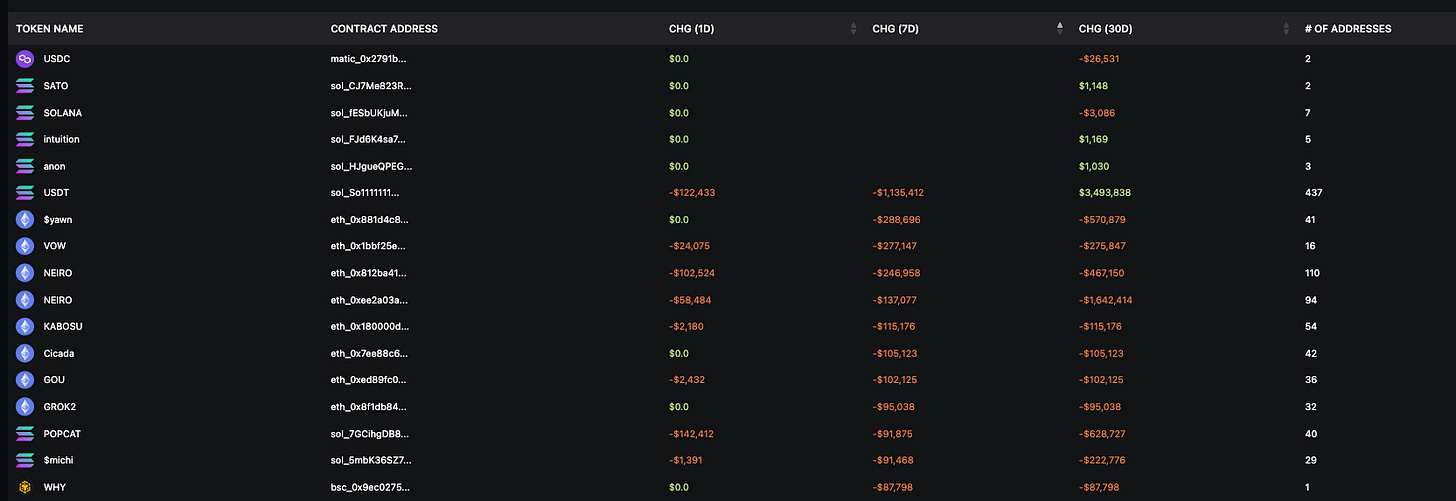This screenshot has height=501, width=1456.
Task: Open contract address sol_7GCihgDB8...
Action: [x=369, y=434]
